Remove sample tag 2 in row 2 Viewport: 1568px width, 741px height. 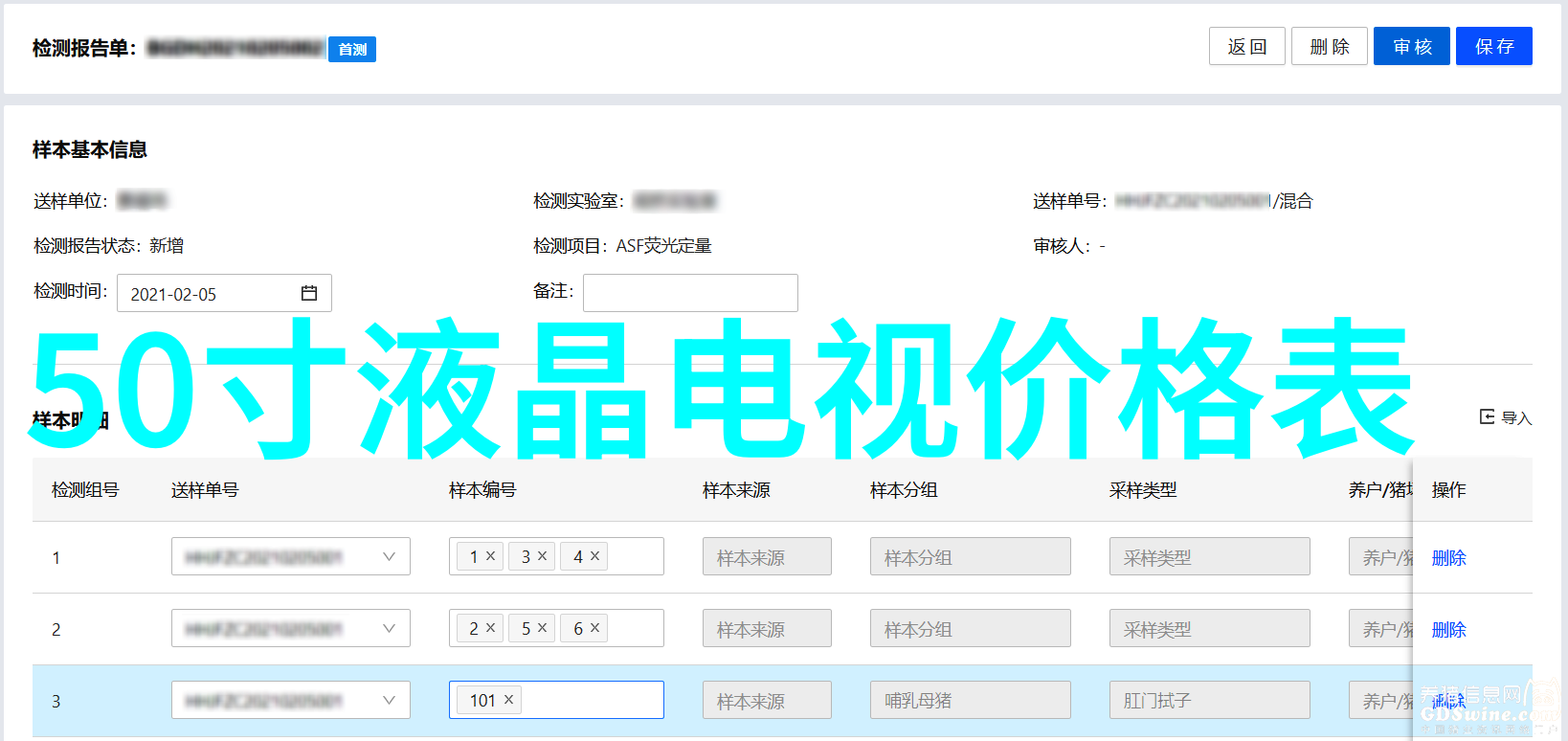coord(490,627)
